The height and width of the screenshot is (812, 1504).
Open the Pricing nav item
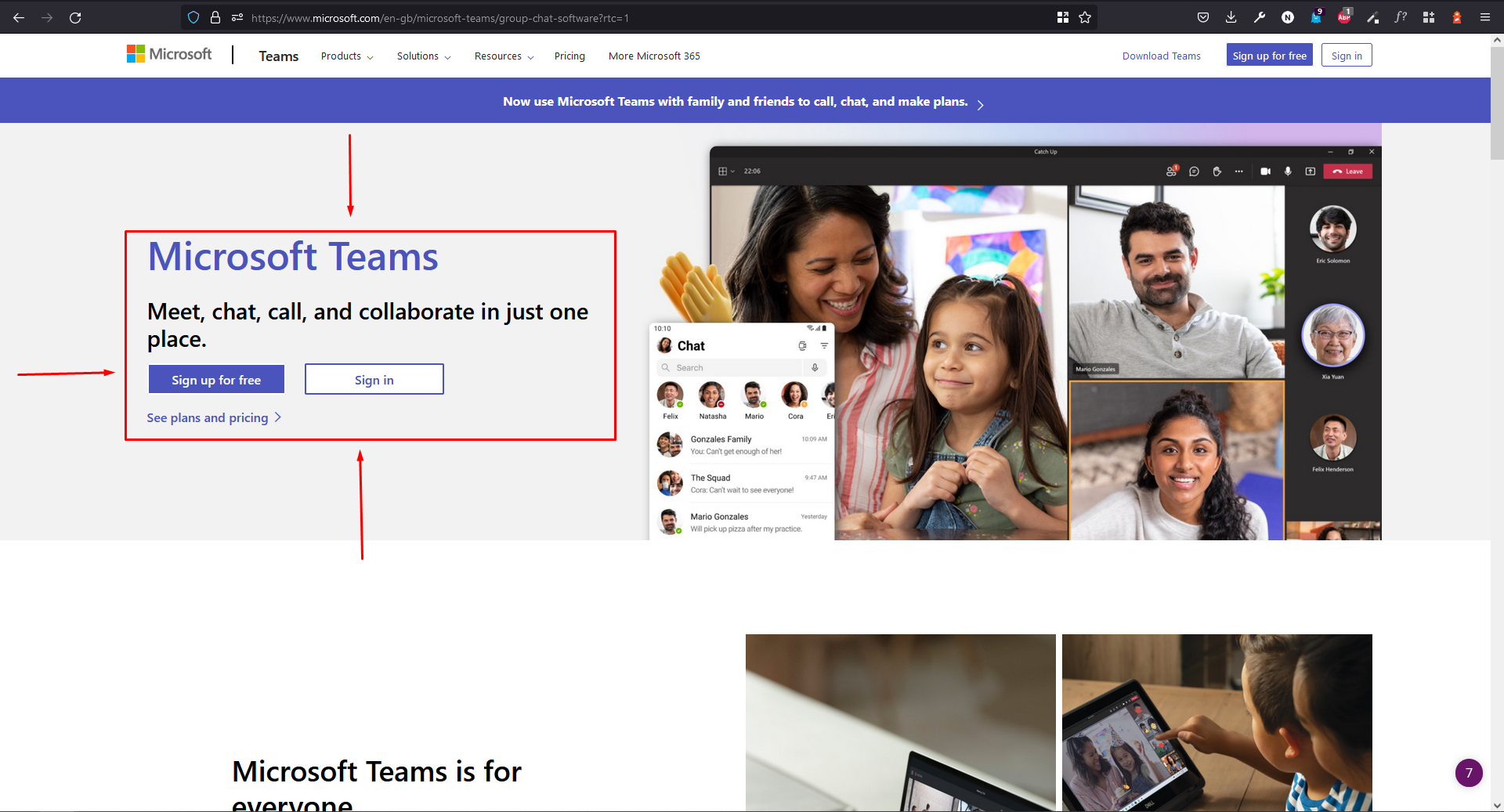(569, 56)
